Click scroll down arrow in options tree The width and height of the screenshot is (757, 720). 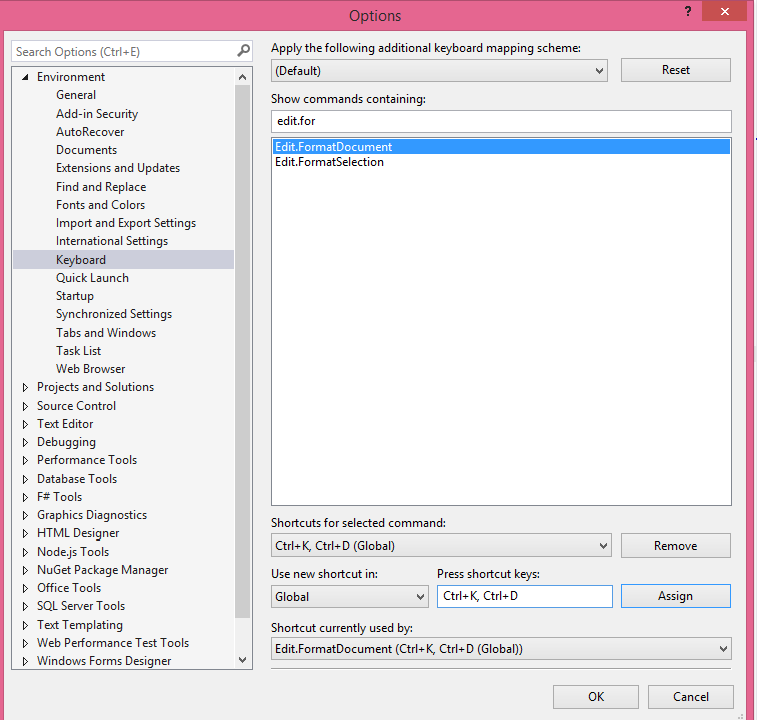click(242, 660)
